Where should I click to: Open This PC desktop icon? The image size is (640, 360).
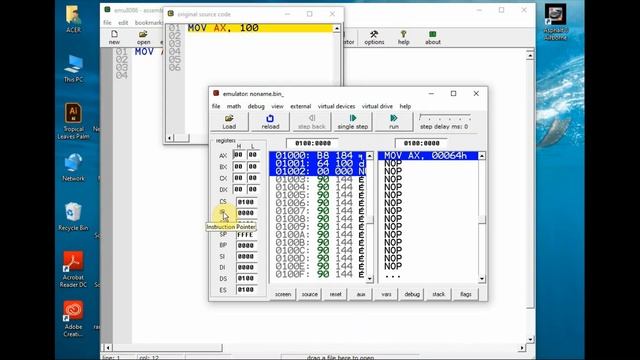(x=73, y=68)
